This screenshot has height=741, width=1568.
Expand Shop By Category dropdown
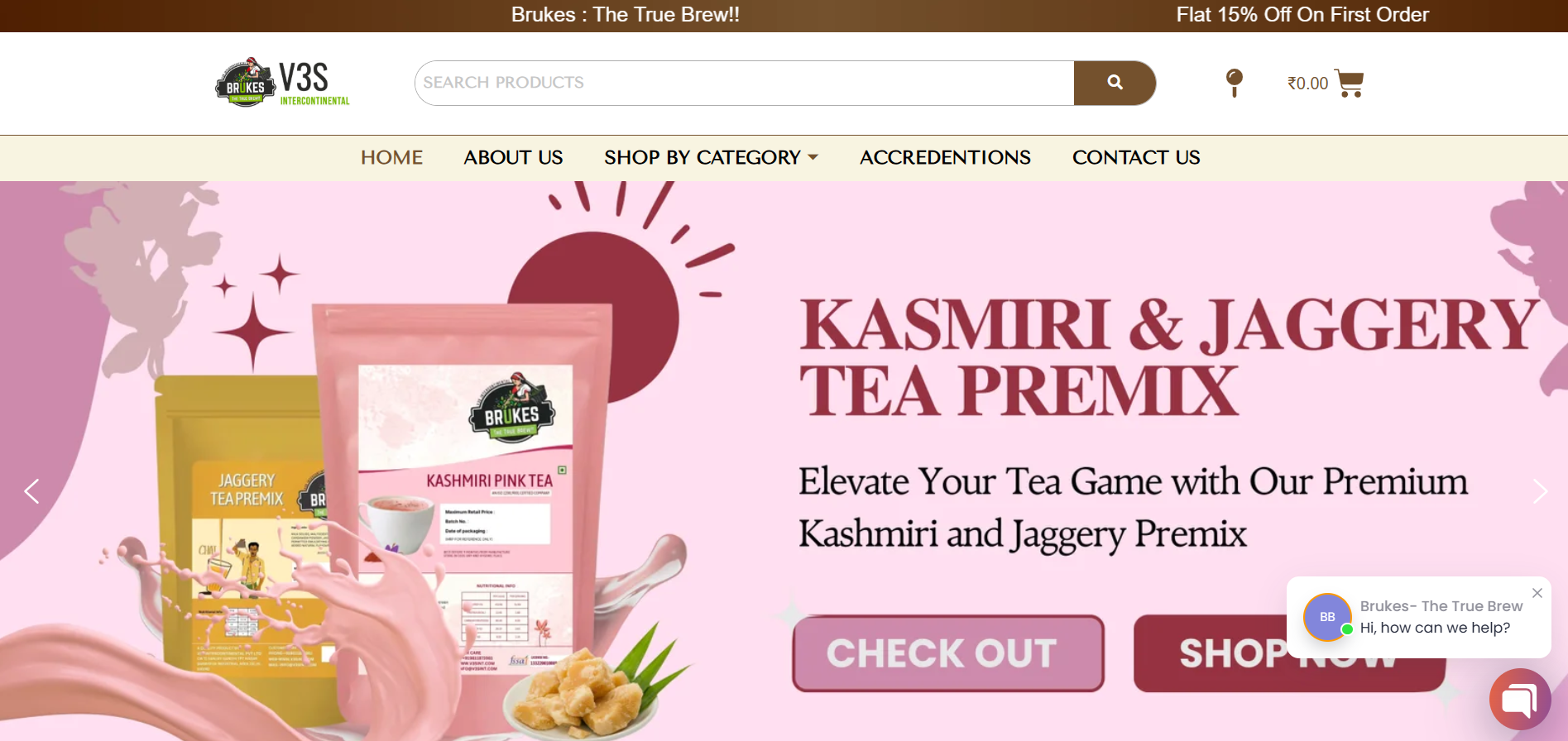click(x=711, y=157)
